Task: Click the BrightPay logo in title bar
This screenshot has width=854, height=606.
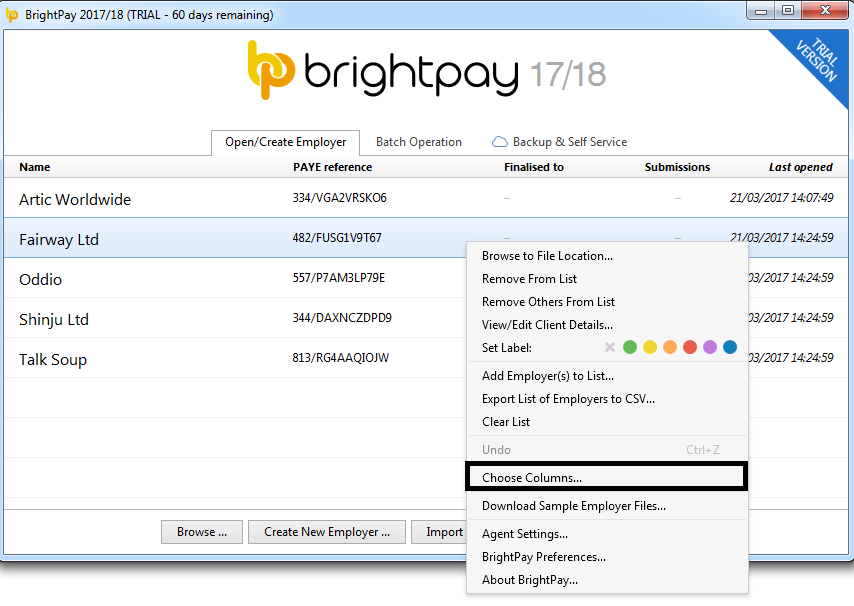Action: coord(11,15)
